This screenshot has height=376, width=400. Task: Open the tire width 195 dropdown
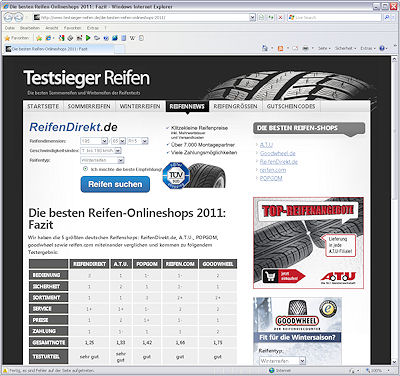pyautogui.click(x=94, y=141)
